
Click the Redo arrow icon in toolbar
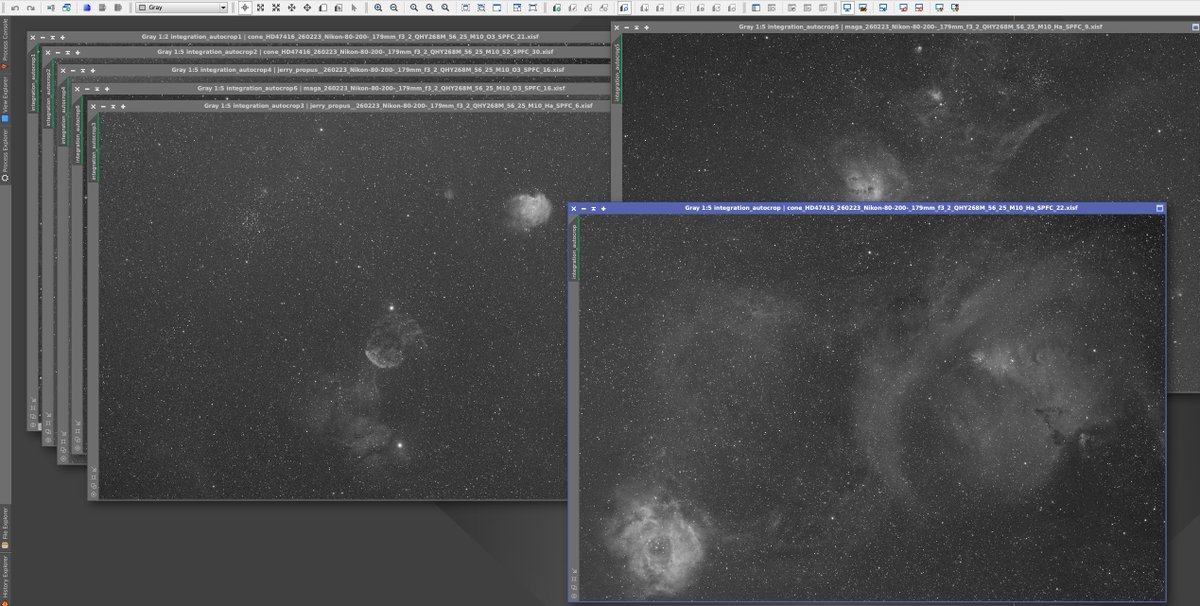(x=31, y=7)
